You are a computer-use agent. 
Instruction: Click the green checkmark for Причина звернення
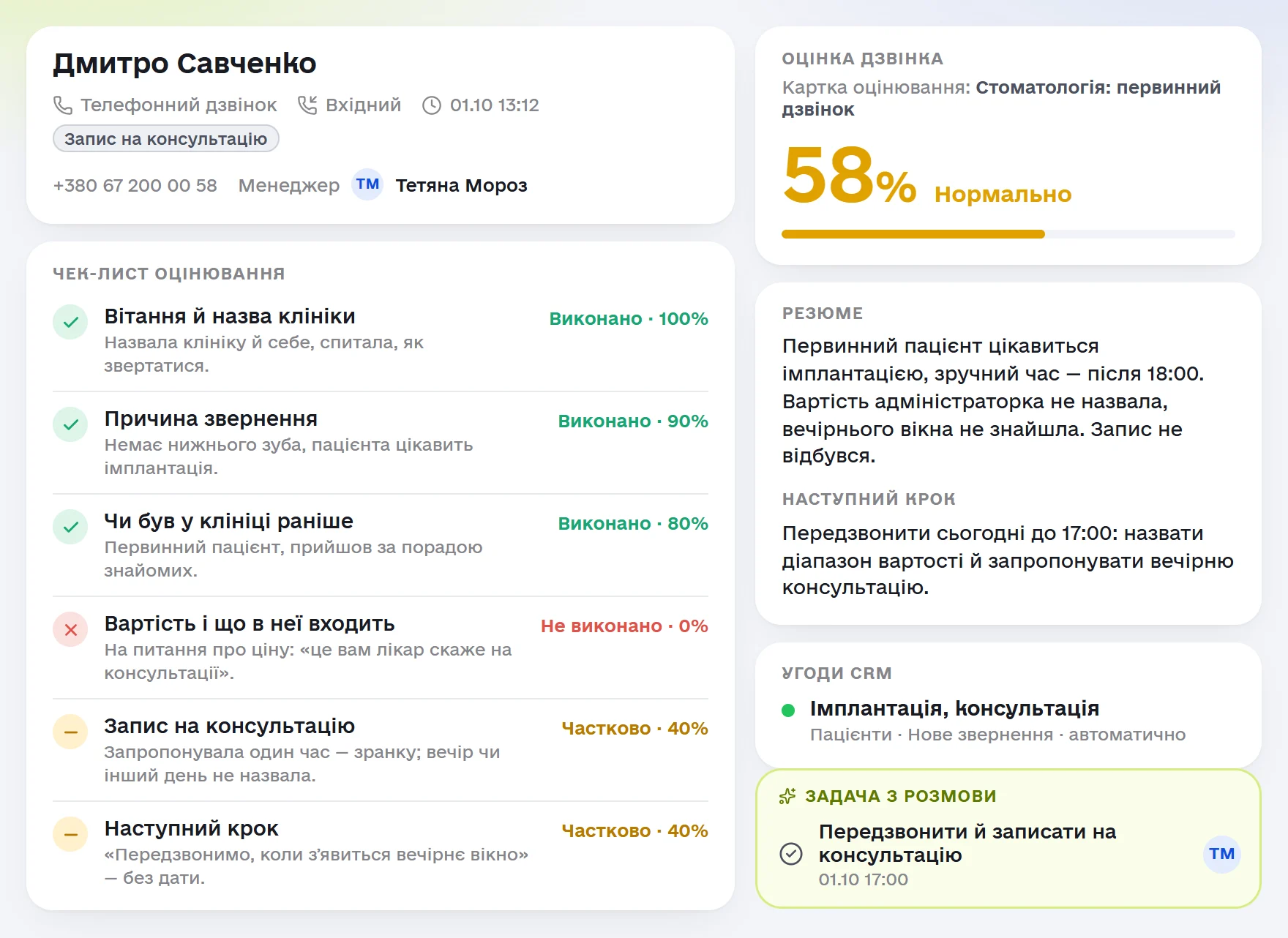coord(70,424)
